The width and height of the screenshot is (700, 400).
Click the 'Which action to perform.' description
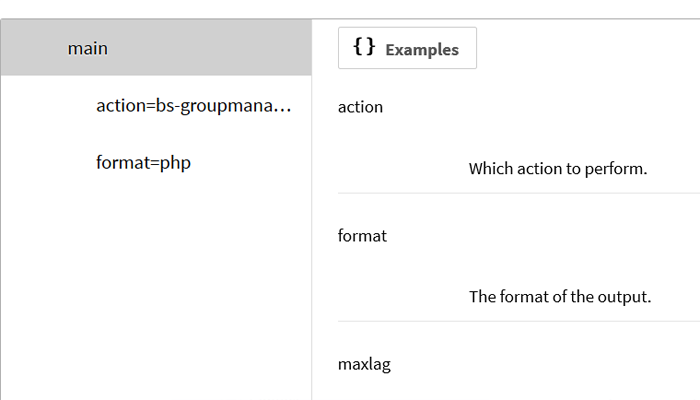[x=558, y=168]
